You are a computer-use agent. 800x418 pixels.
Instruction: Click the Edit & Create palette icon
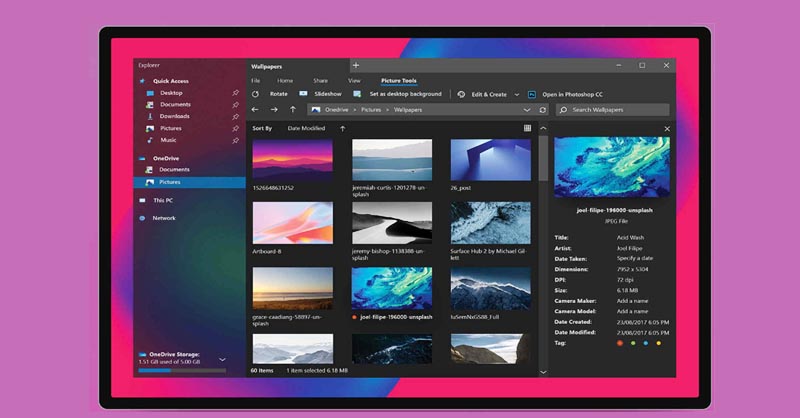point(461,94)
